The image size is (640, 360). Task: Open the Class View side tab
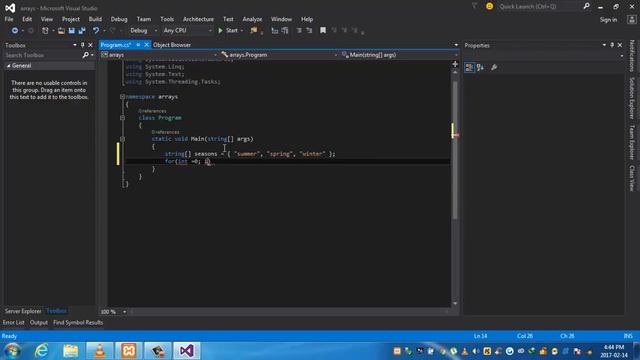tap(632, 178)
